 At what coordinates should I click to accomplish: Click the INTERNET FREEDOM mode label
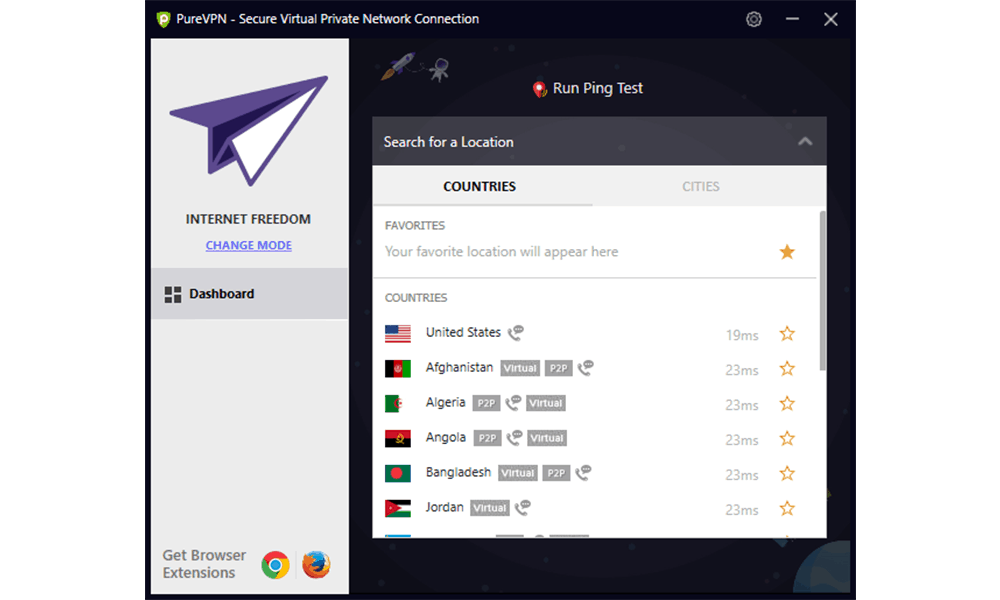coord(248,219)
